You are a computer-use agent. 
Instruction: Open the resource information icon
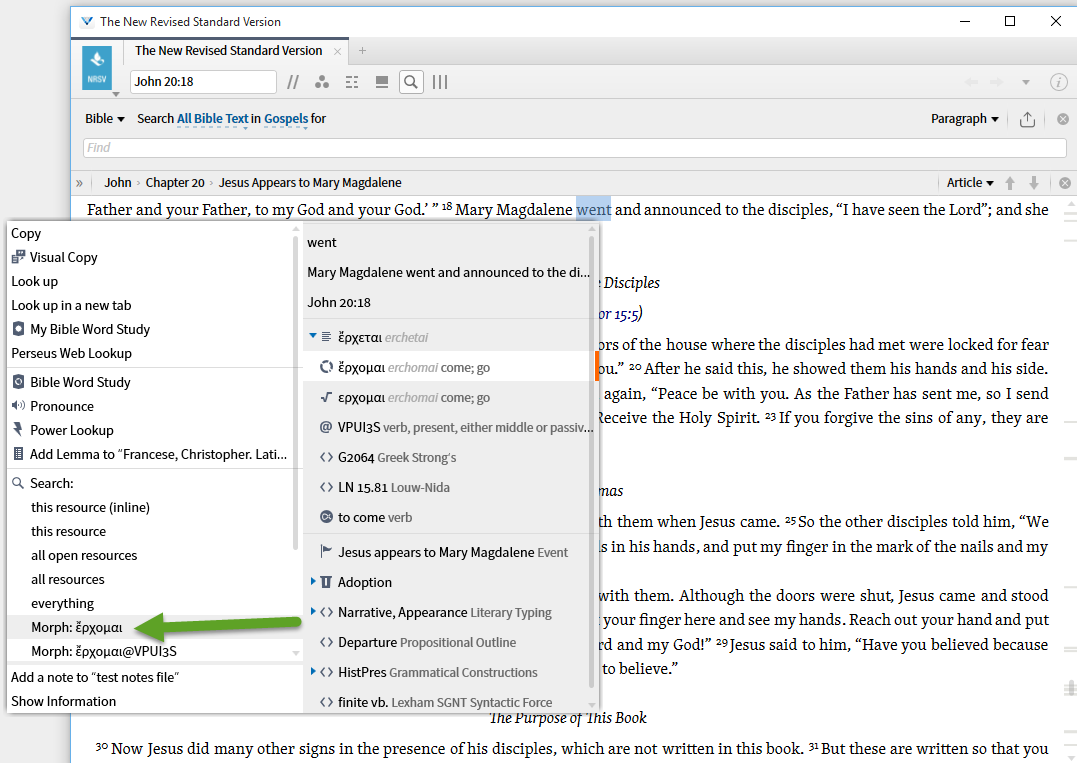point(1058,82)
